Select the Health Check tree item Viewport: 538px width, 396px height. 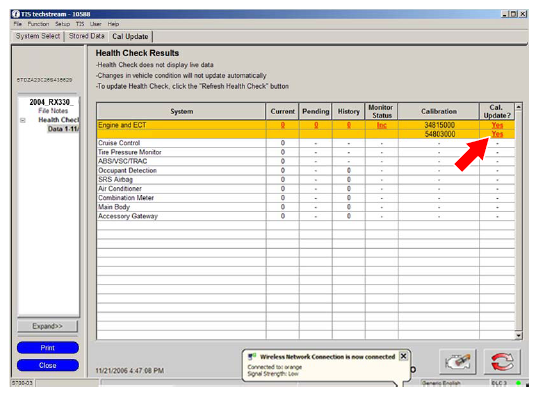point(58,120)
